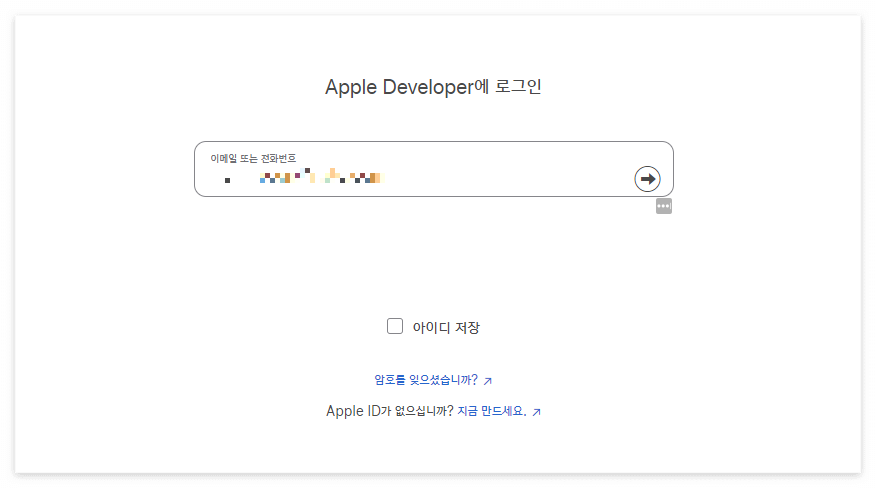This screenshot has height=488, width=876.
Task: Open the password manager ellipsis icon
Action: (664, 206)
